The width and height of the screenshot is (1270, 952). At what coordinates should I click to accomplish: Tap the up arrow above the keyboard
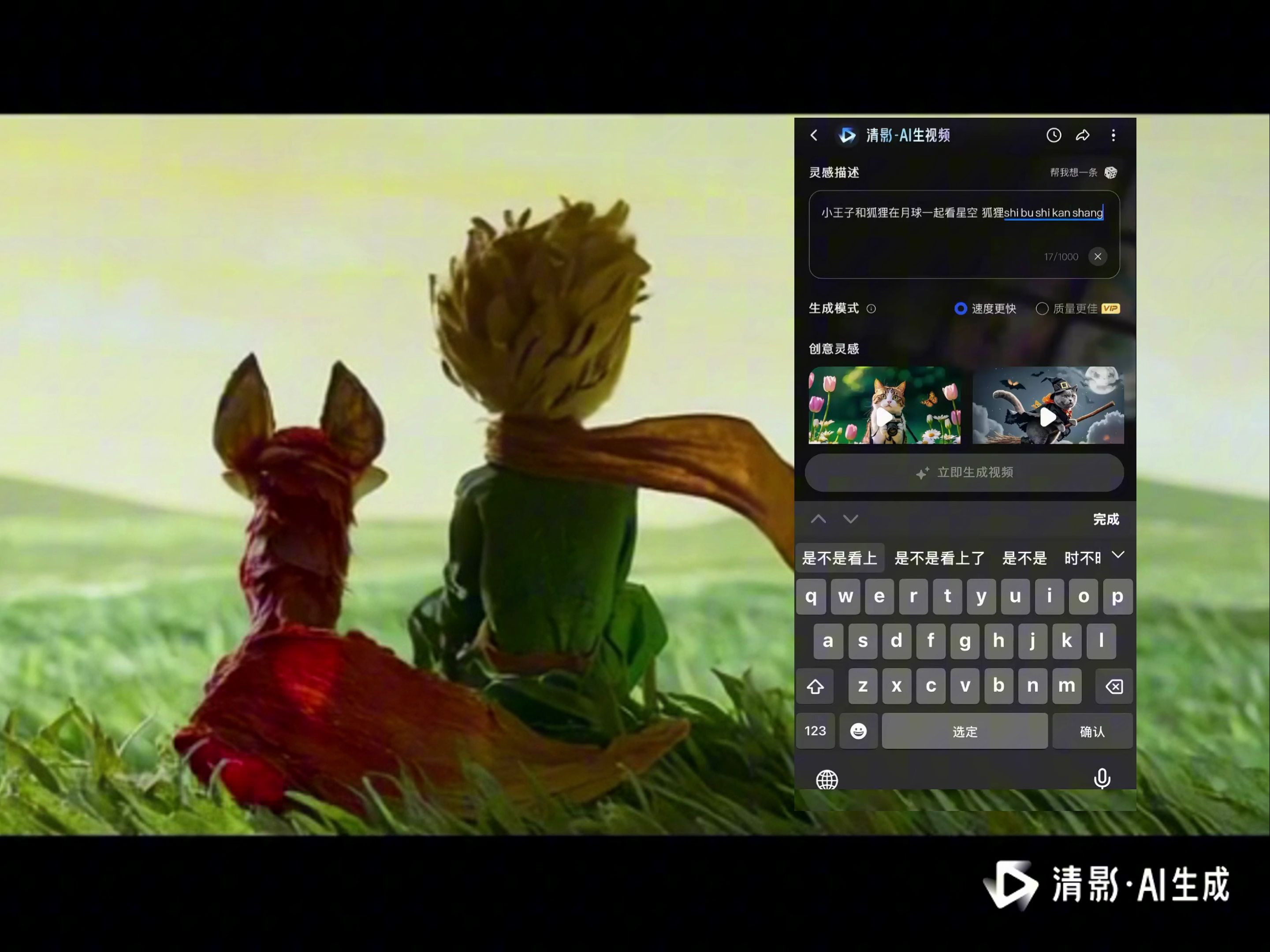tap(819, 519)
